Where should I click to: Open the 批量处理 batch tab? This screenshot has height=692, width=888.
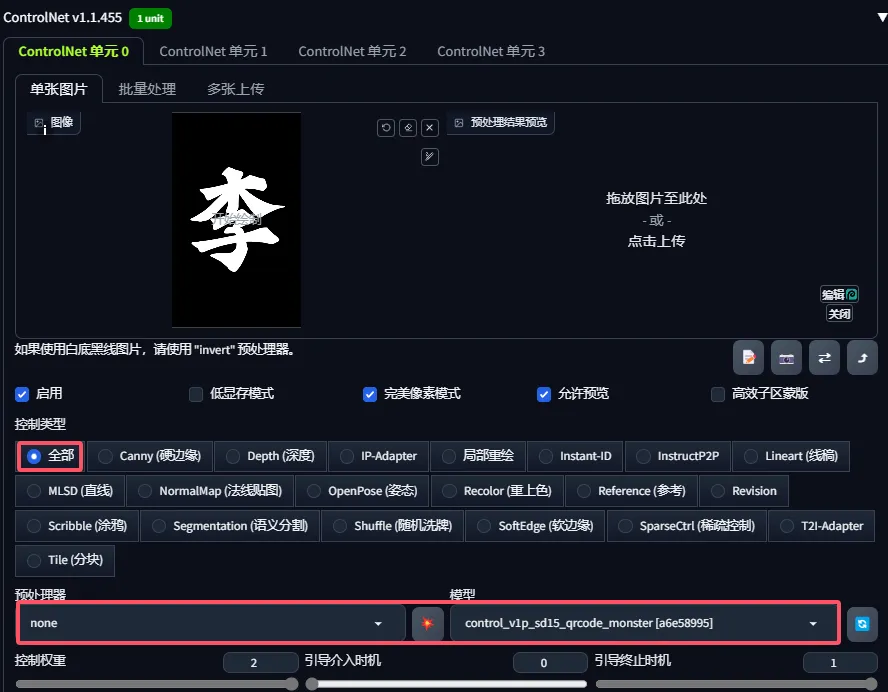pyautogui.click(x=147, y=89)
